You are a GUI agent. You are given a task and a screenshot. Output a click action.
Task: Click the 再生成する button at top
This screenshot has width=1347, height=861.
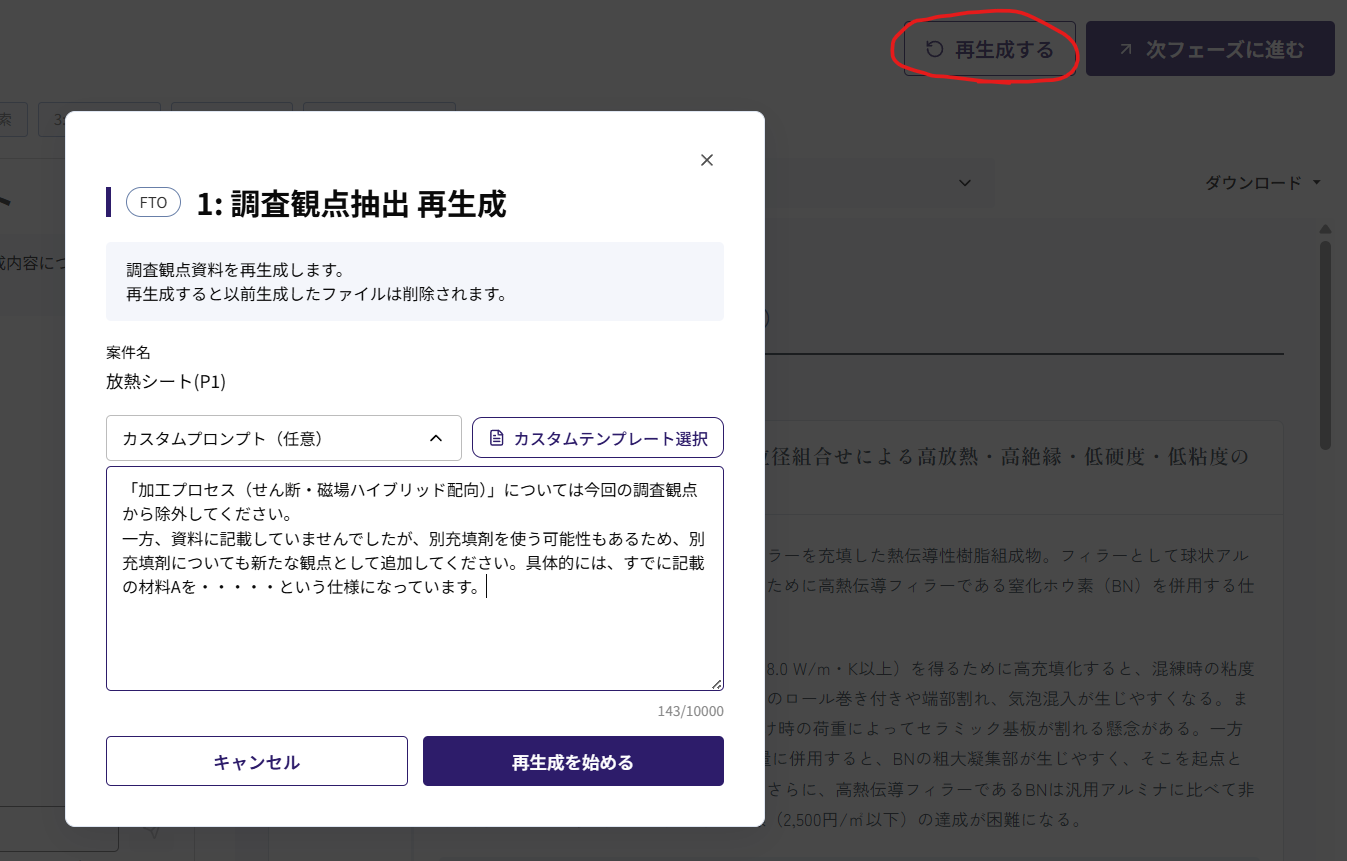(990, 49)
